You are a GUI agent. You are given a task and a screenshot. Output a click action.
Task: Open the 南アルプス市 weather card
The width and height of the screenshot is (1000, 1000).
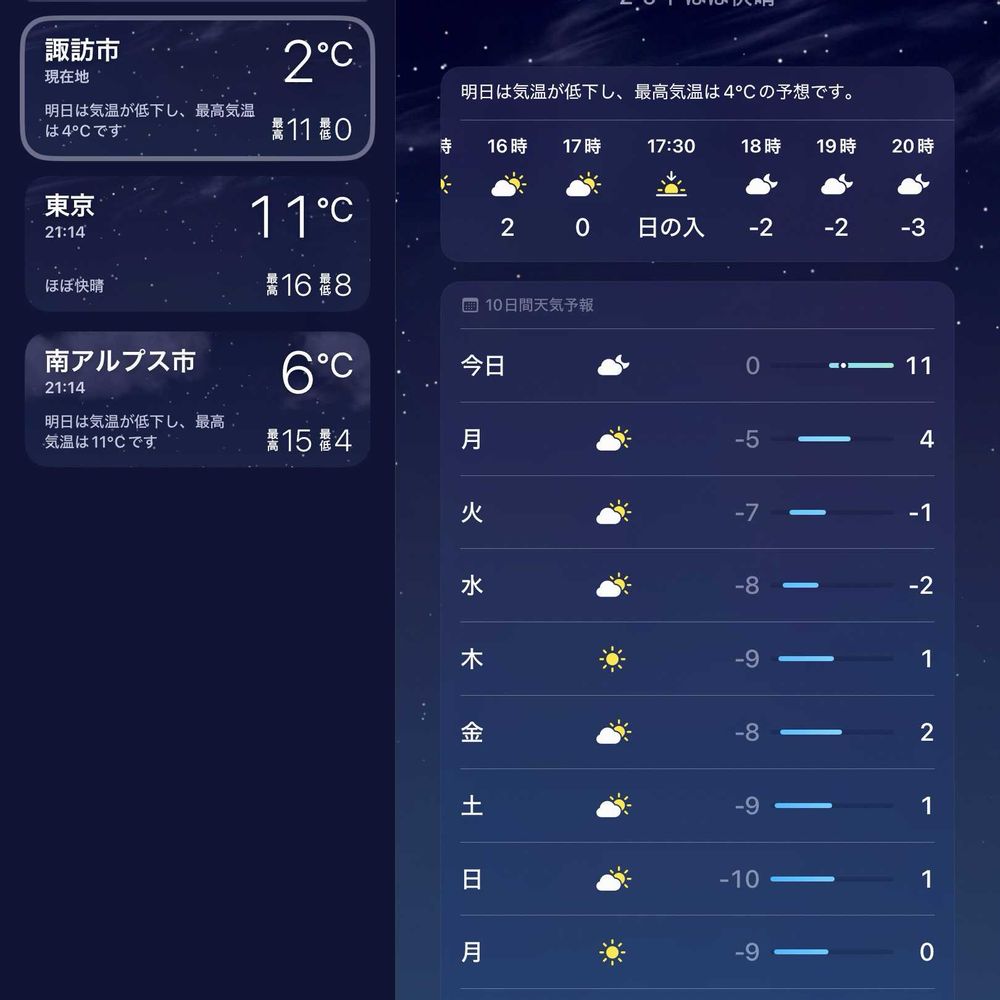click(198, 399)
